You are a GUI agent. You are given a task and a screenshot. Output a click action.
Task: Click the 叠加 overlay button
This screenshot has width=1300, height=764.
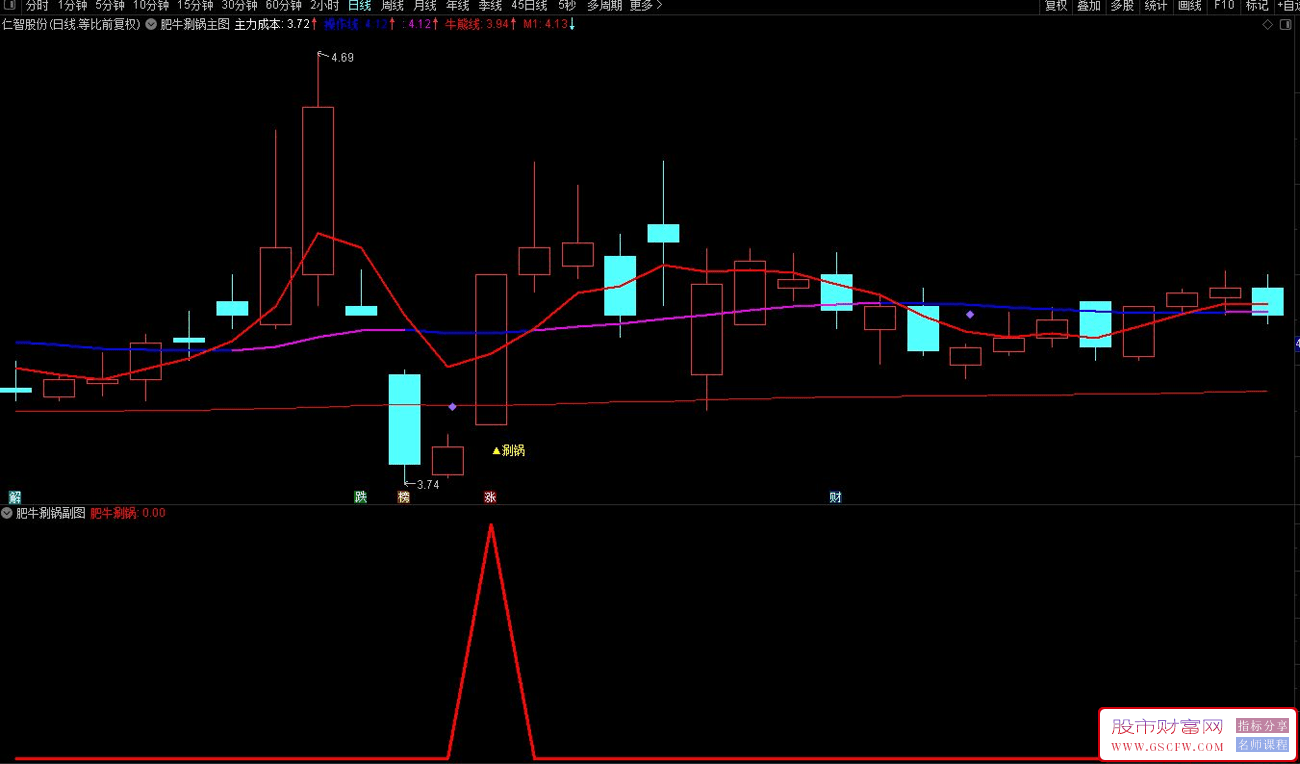(1088, 5)
